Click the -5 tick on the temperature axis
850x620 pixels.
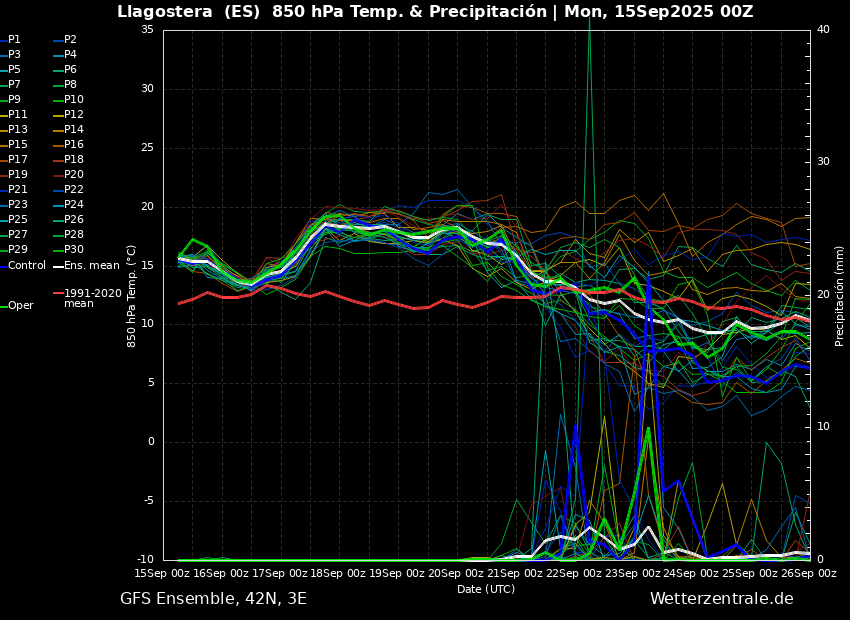tap(149, 501)
